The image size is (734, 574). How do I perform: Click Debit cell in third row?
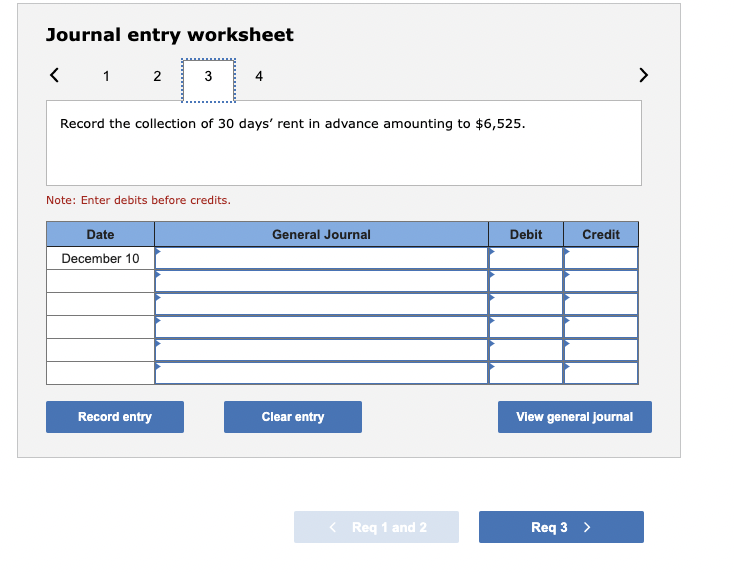click(x=526, y=304)
